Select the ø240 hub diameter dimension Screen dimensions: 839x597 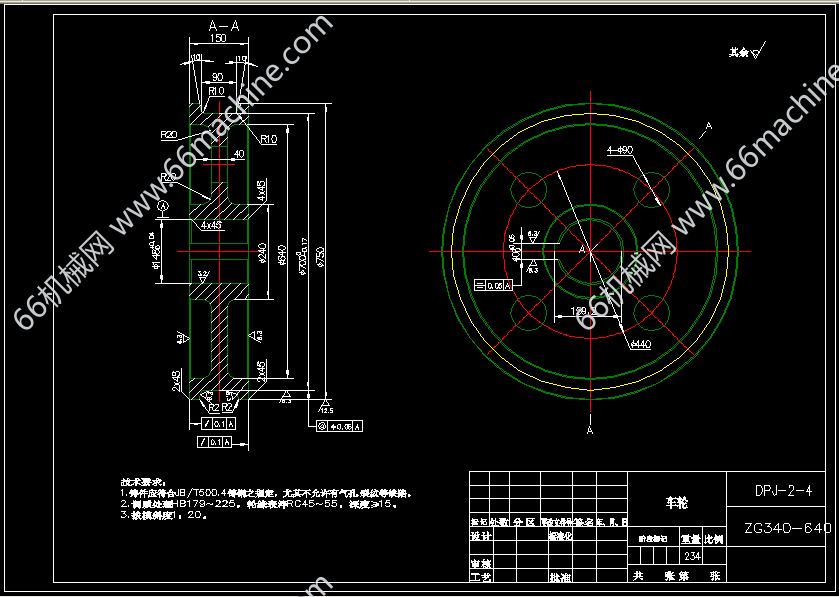262,255
